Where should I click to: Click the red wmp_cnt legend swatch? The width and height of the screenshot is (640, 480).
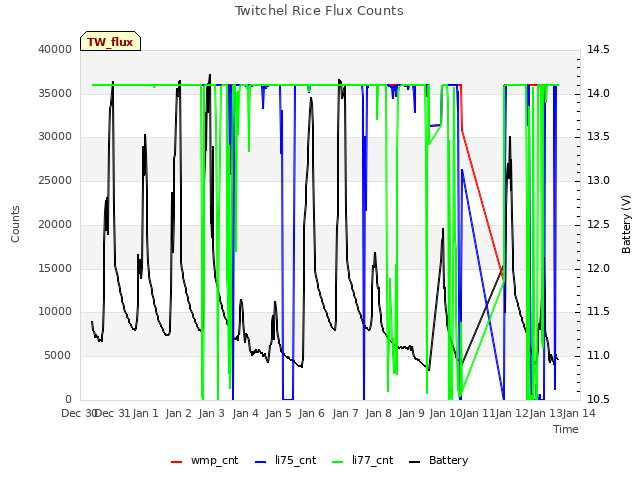(176, 462)
